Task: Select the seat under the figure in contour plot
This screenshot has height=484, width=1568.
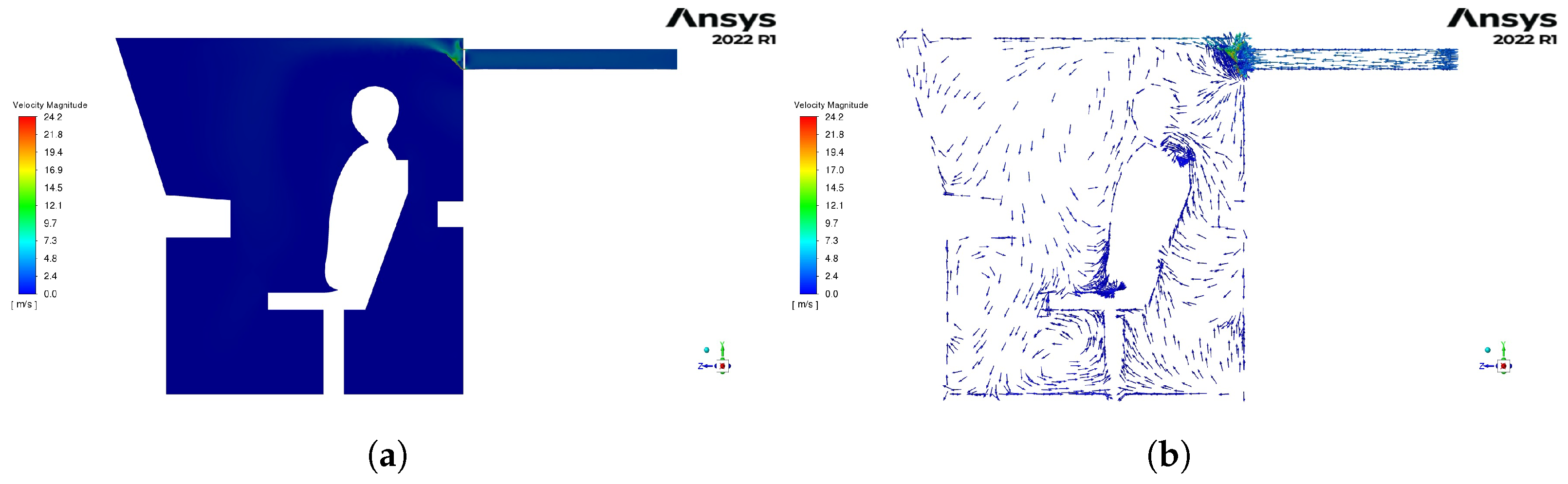Action: click(304, 301)
